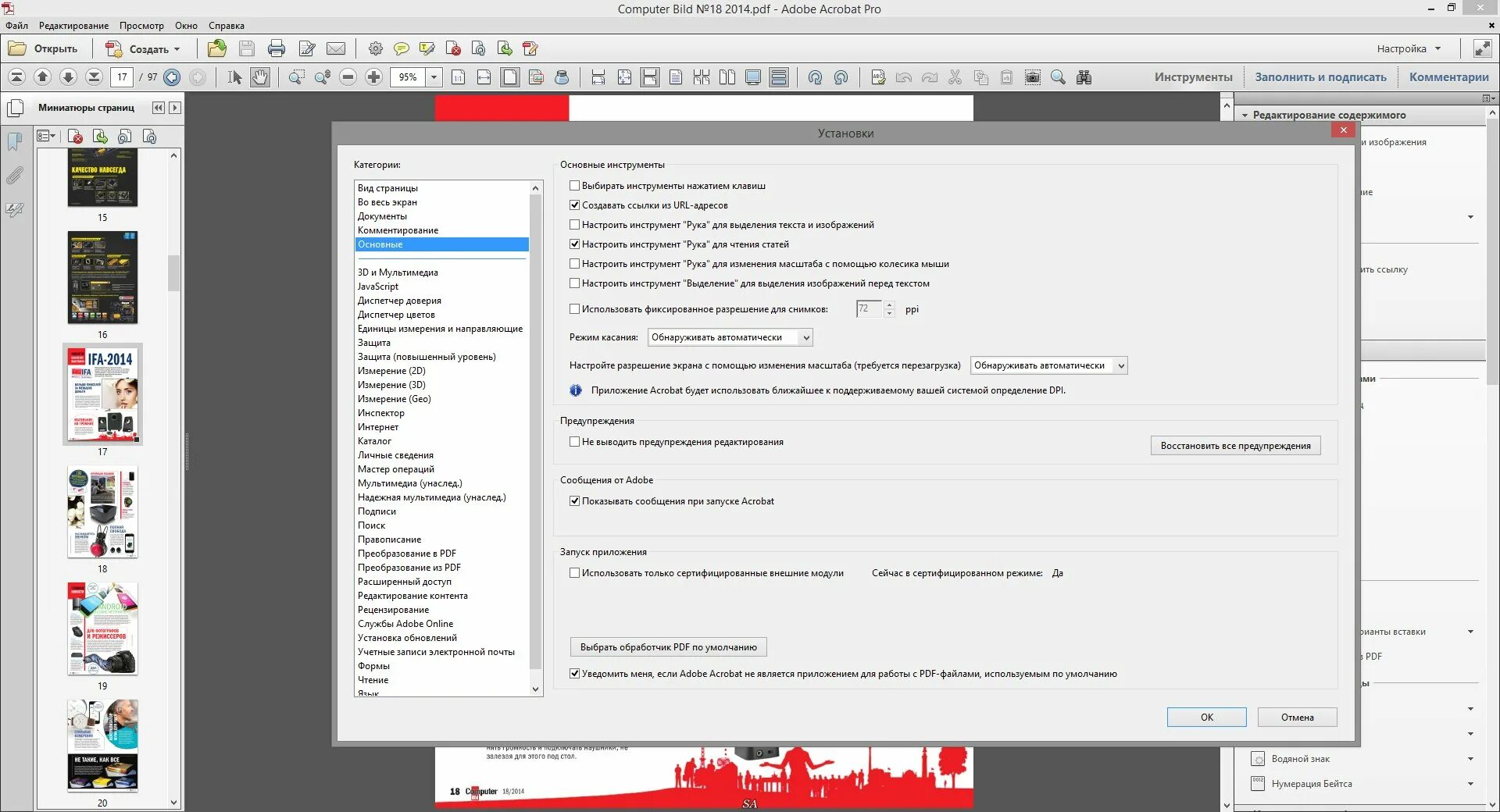This screenshot has width=1500, height=812.
Task: Open the 'Просмотр' menu
Action: (141, 26)
